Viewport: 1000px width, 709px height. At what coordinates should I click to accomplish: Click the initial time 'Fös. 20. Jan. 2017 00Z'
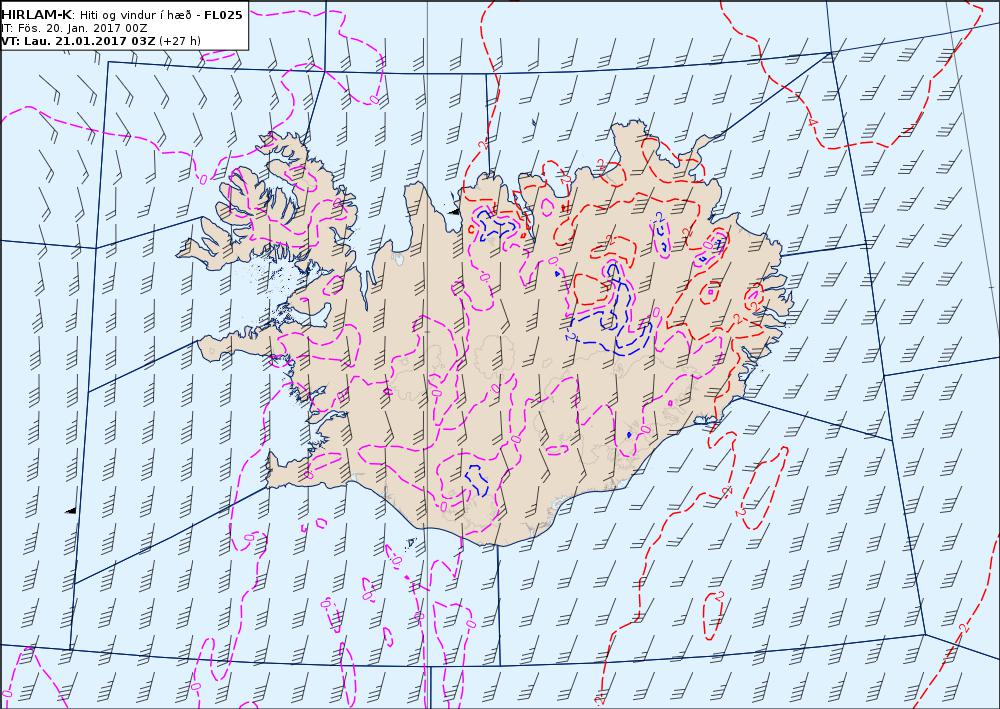[x=81, y=28]
